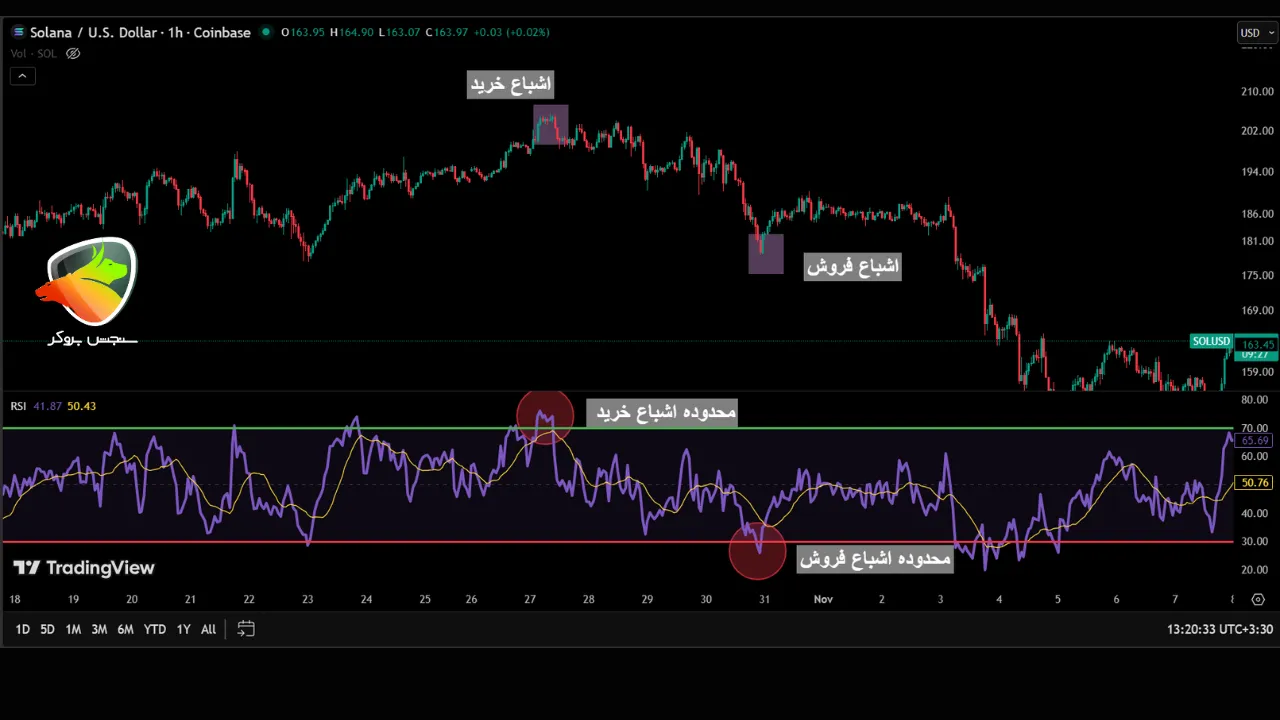Viewport: 1280px width, 720px height.
Task: Select the 1D time range
Action: tap(22, 630)
